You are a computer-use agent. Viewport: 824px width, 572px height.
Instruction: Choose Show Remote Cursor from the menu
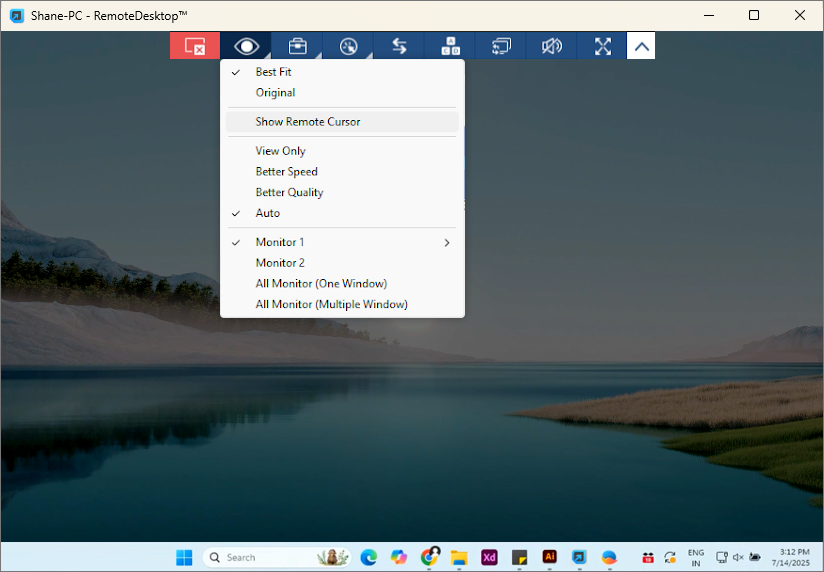[307, 121]
